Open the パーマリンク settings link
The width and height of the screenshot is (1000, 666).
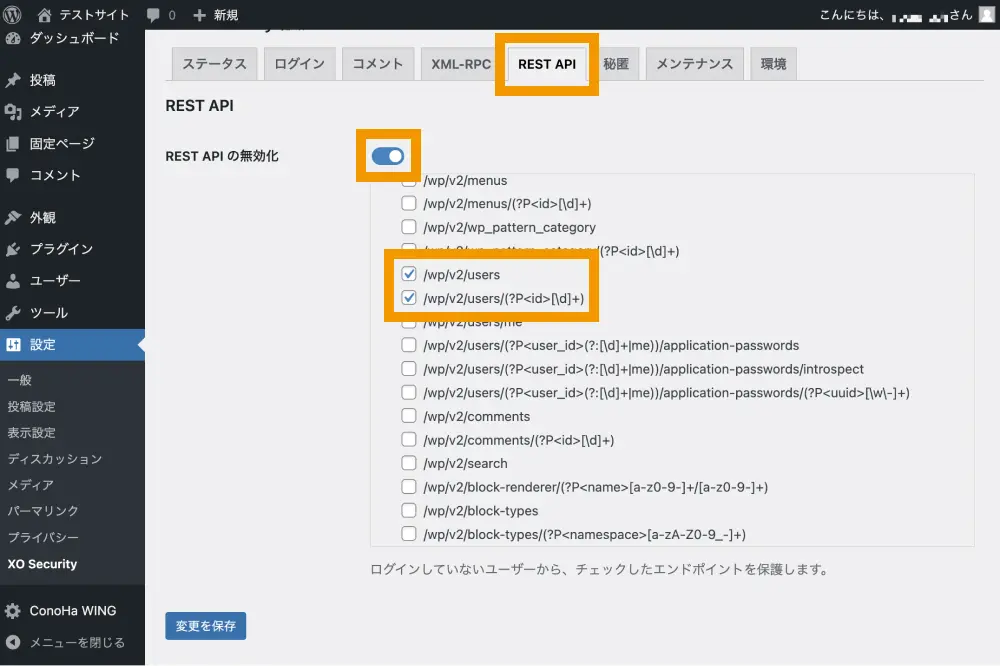coord(43,511)
